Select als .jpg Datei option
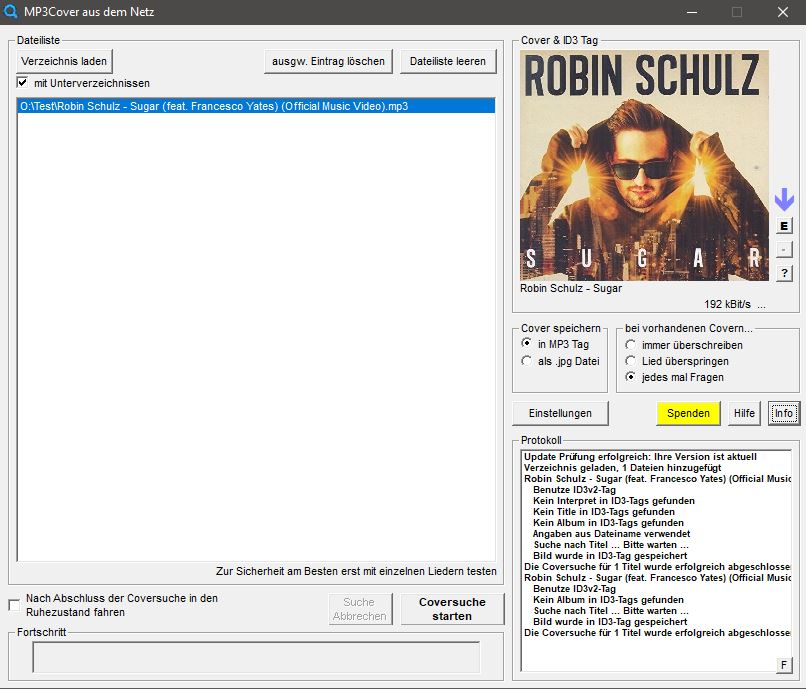Screen dimensions: 806x689 (x=526, y=361)
